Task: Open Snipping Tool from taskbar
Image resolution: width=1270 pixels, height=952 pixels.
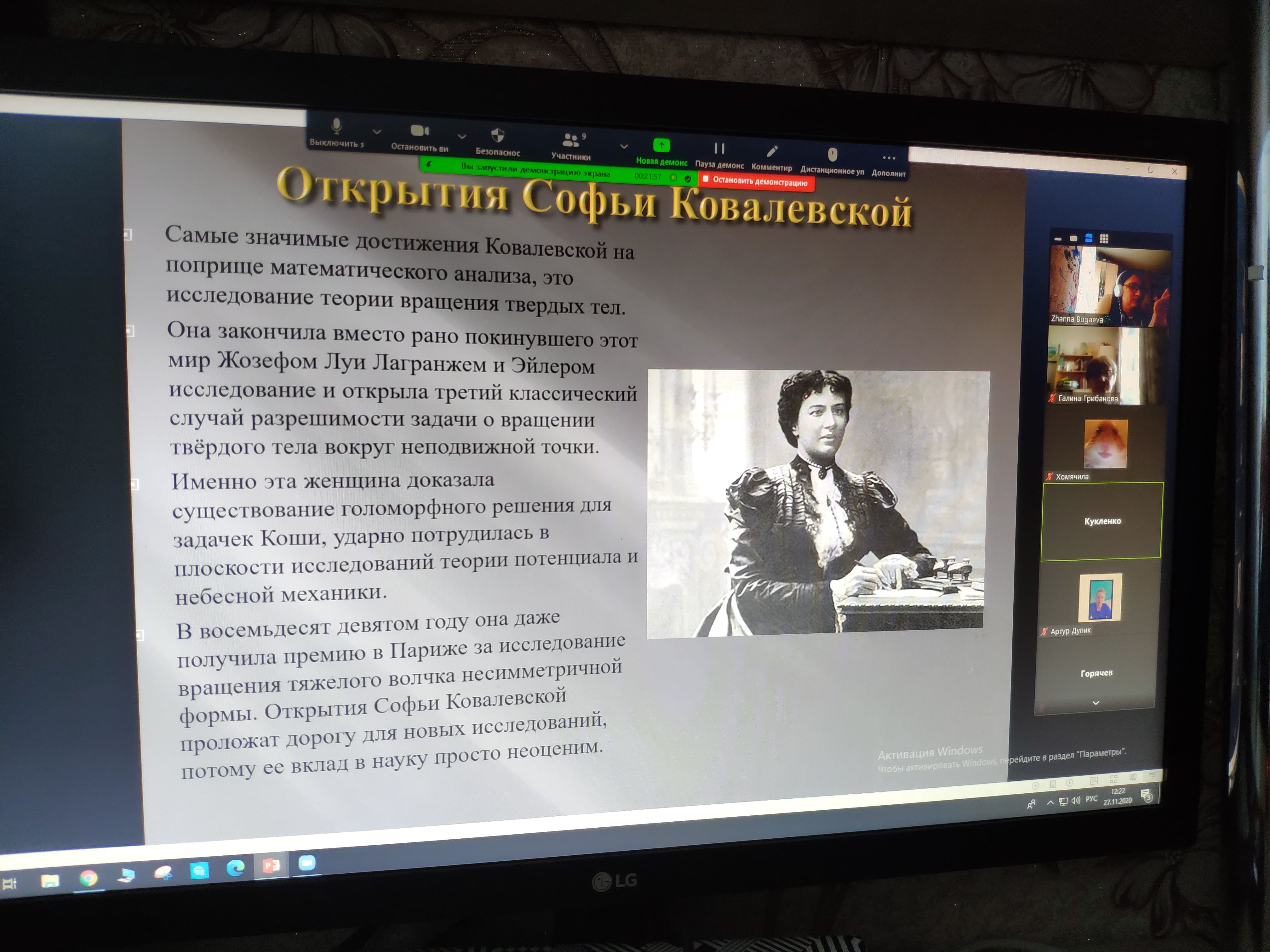Action: pos(163,873)
